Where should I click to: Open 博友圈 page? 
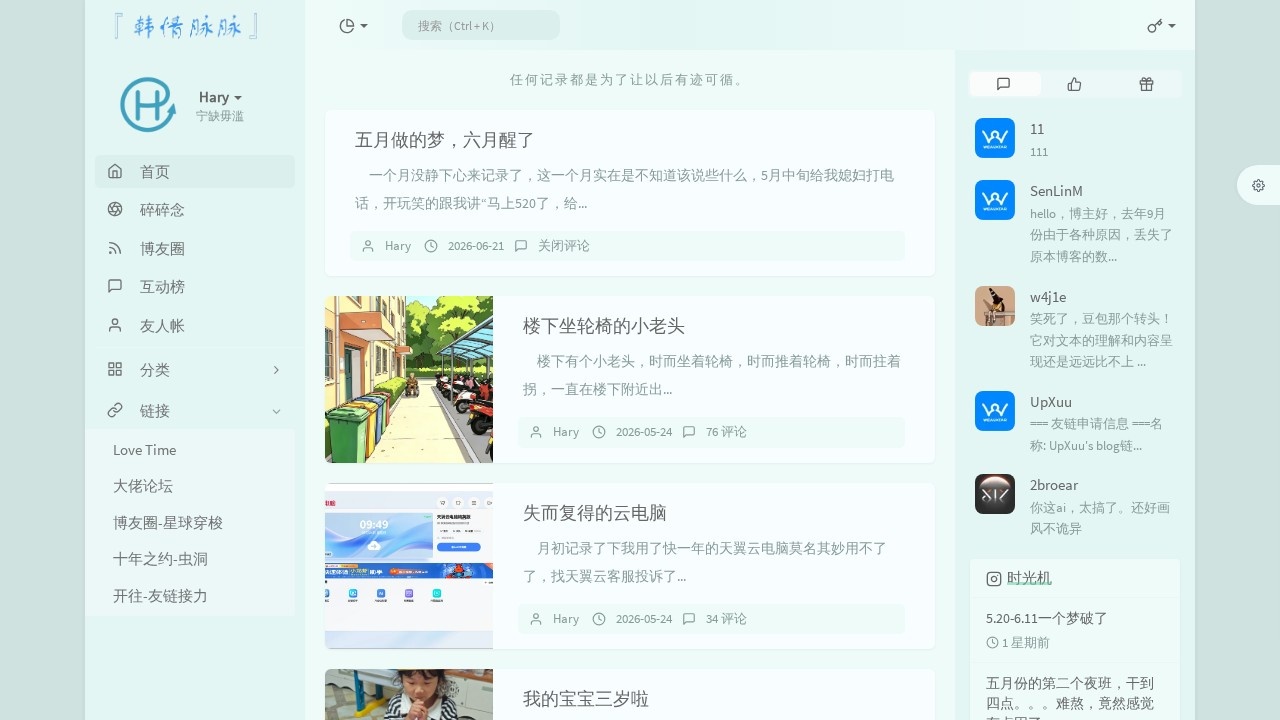click(195, 248)
